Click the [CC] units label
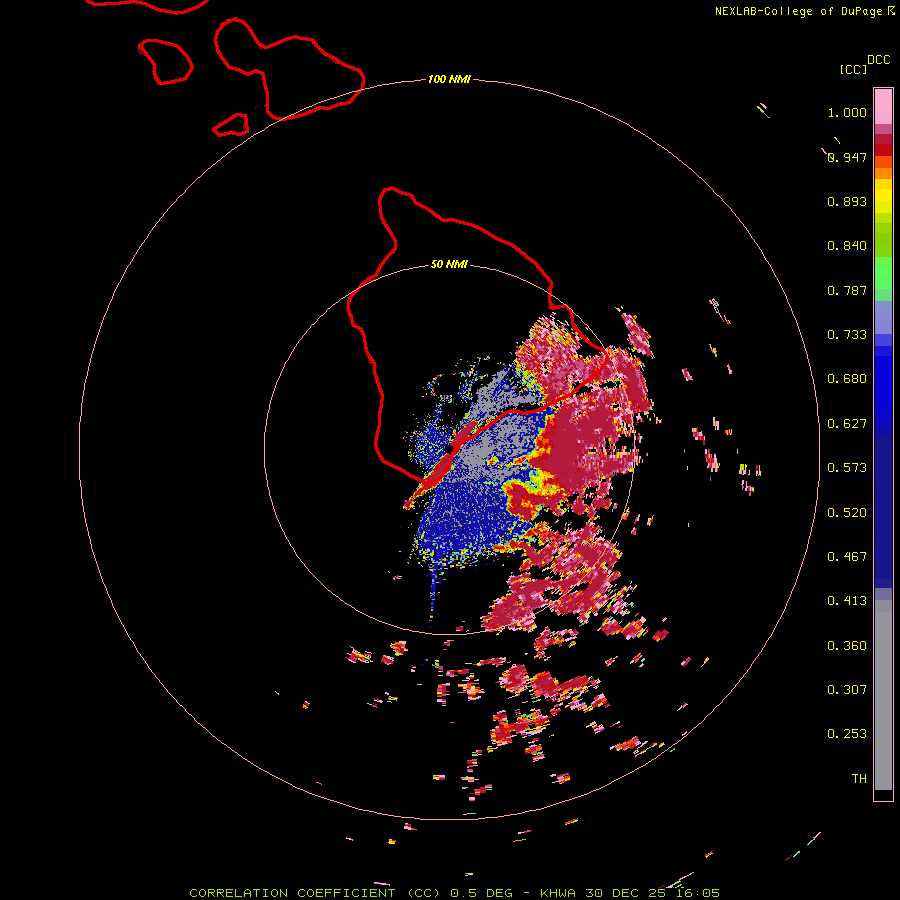 pyautogui.click(x=853, y=69)
